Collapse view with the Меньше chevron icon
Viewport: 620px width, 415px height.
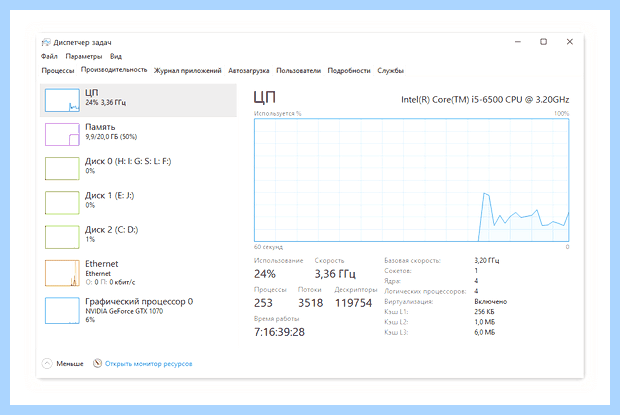pos(47,363)
